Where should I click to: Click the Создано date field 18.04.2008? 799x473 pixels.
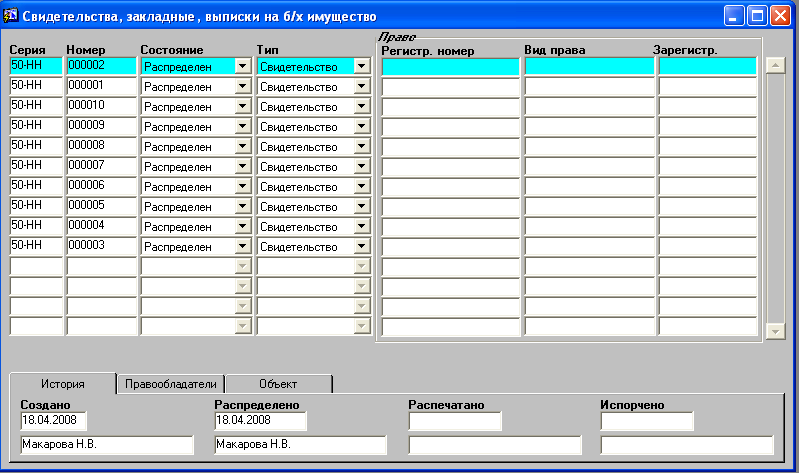54,421
